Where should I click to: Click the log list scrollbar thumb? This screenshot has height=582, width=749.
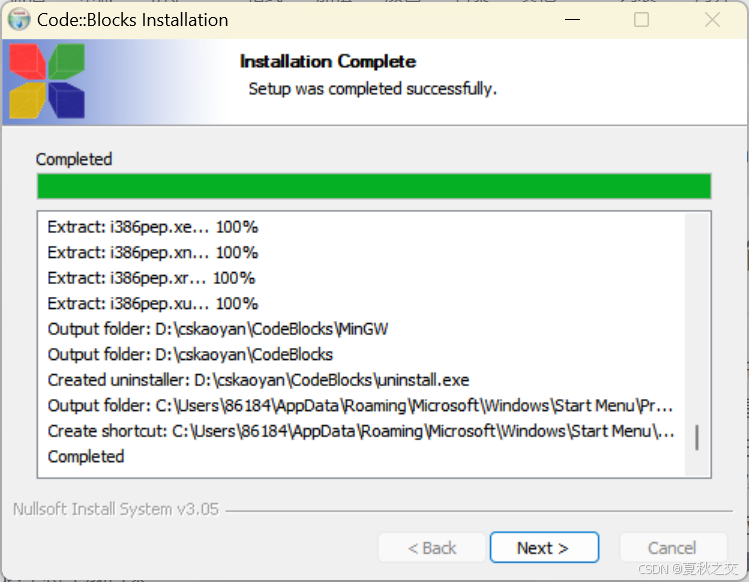pos(697,437)
